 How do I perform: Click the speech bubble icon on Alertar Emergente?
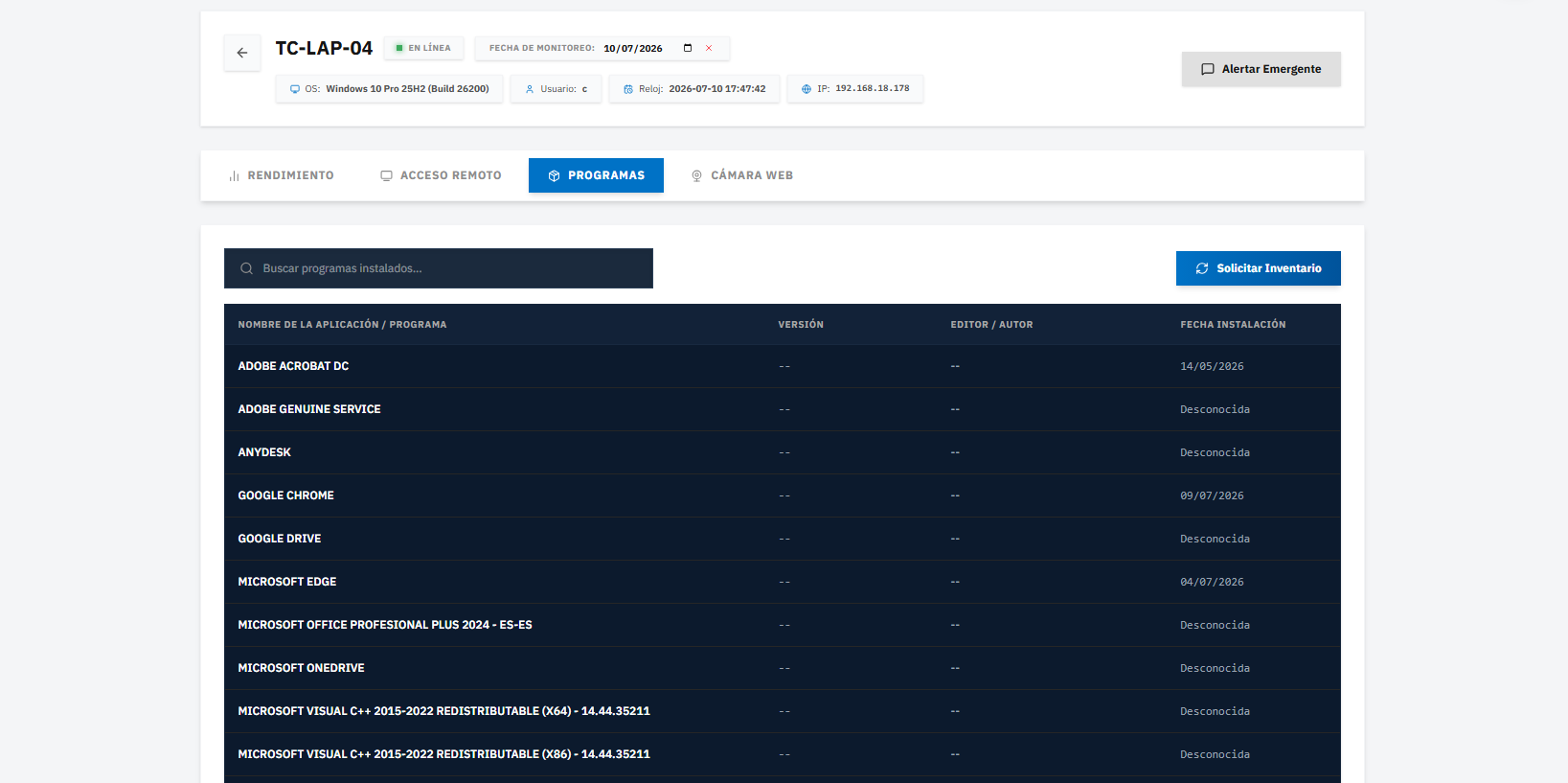tap(1208, 69)
